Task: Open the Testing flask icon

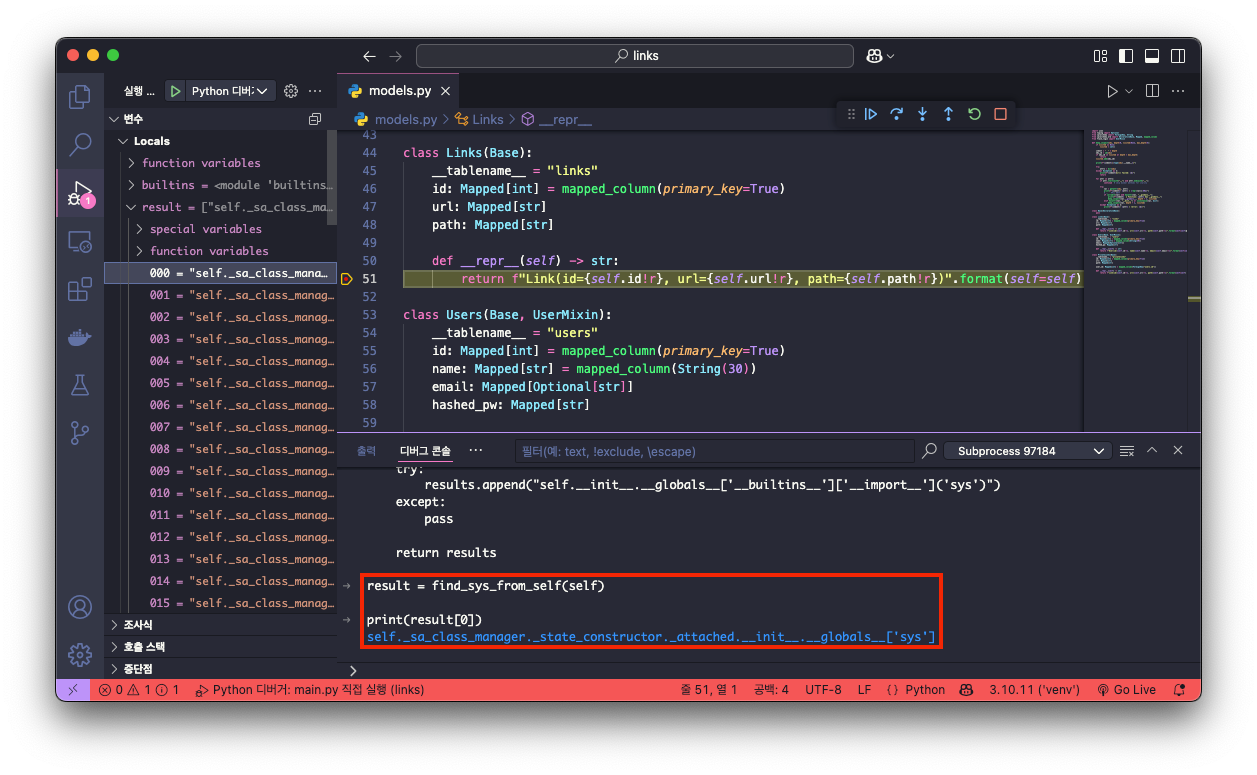Action: pos(80,385)
